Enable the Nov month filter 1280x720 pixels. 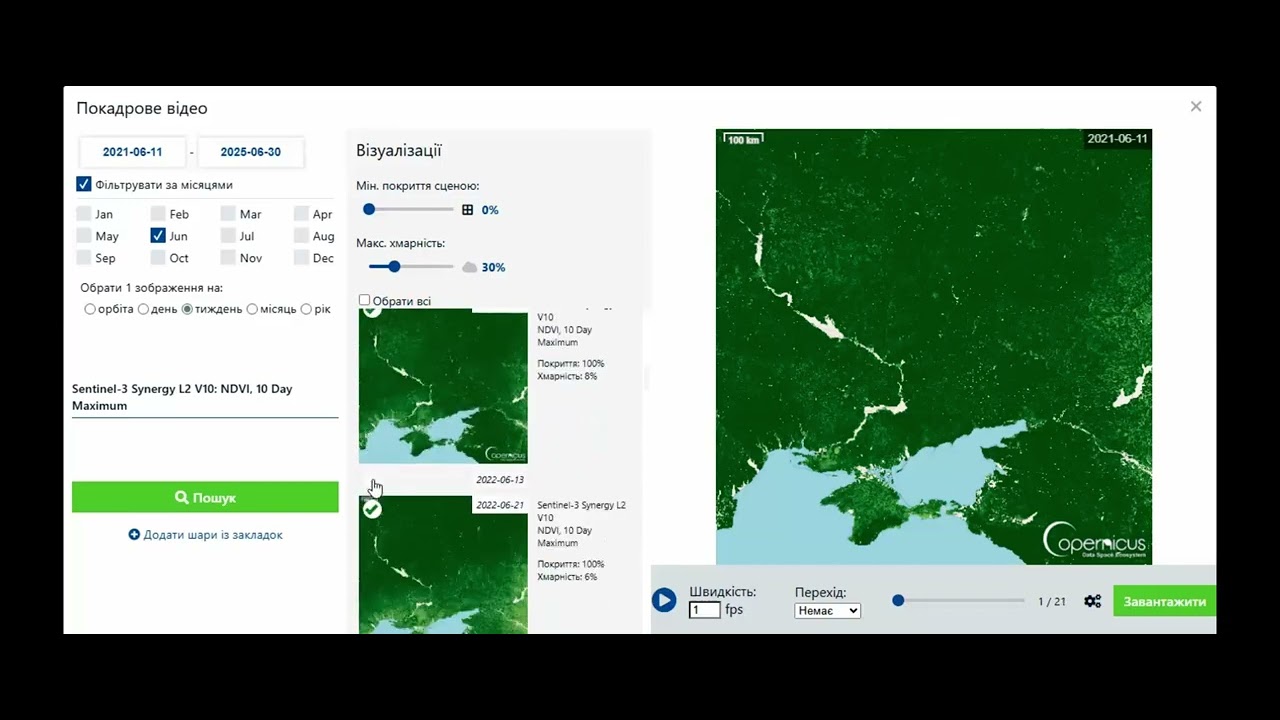[x=228, y=258]
